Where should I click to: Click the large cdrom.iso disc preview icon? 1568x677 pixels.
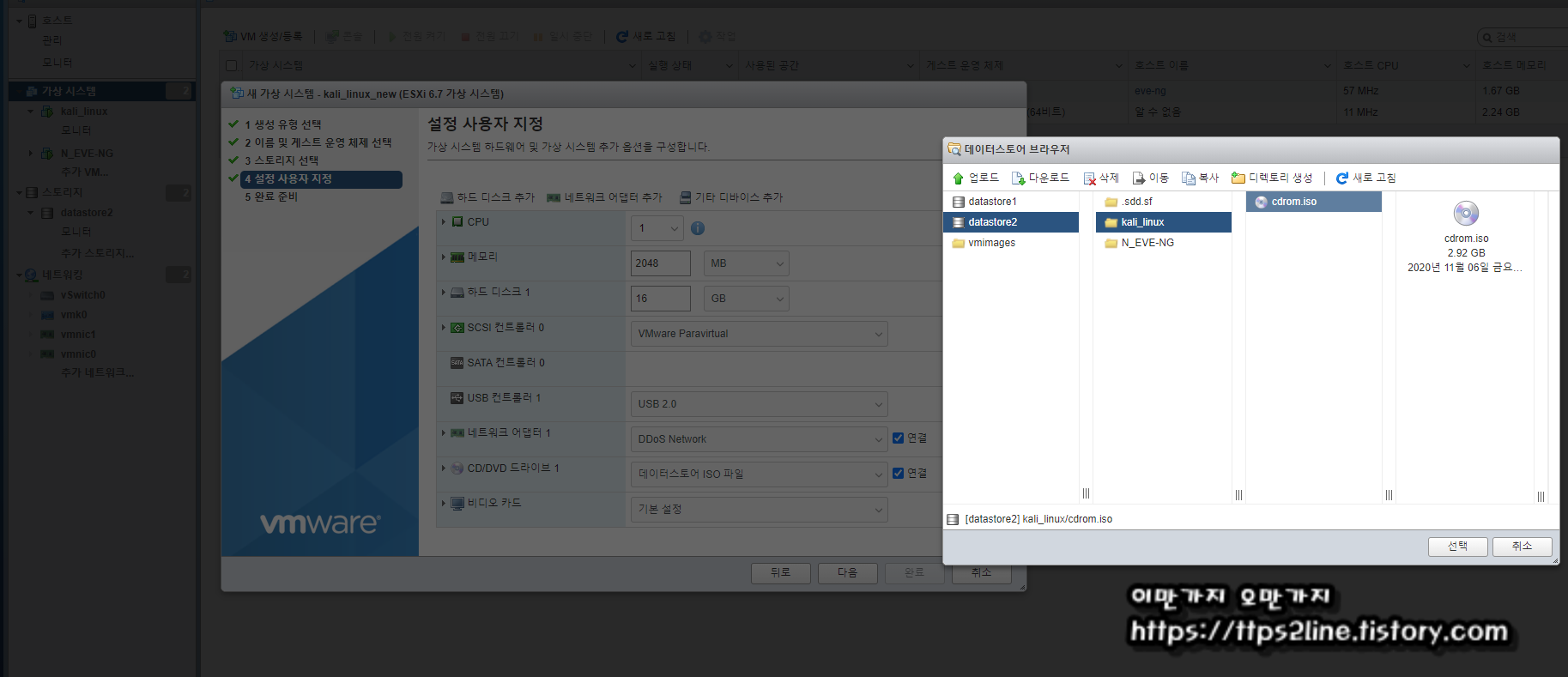[x=1466, y=214]
